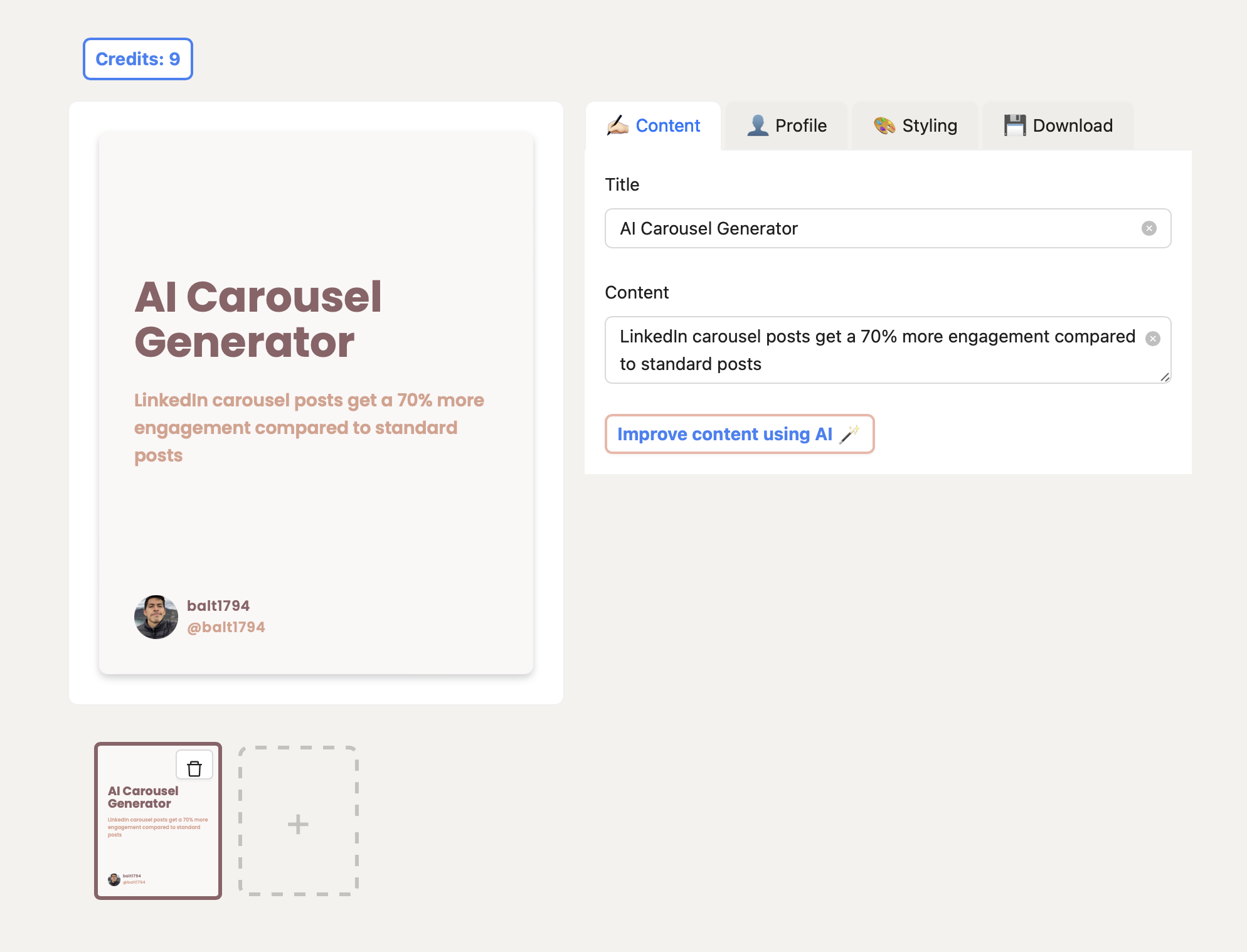Click the Credits: 9 button
The height and width of the screenshot is (952, 1247).
(137, 59)
